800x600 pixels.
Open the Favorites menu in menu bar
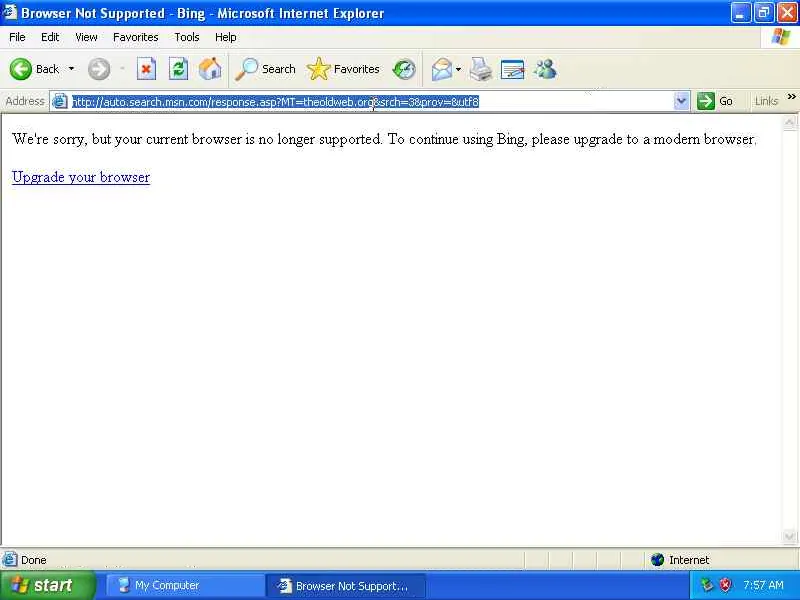(136, 37)
